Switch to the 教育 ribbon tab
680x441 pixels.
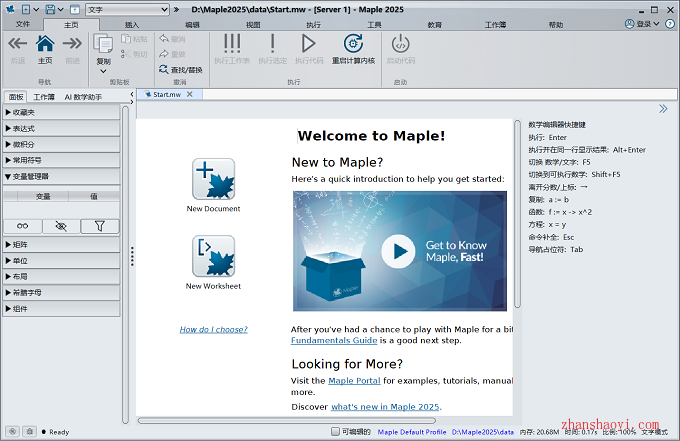click(x=435, y=25)
